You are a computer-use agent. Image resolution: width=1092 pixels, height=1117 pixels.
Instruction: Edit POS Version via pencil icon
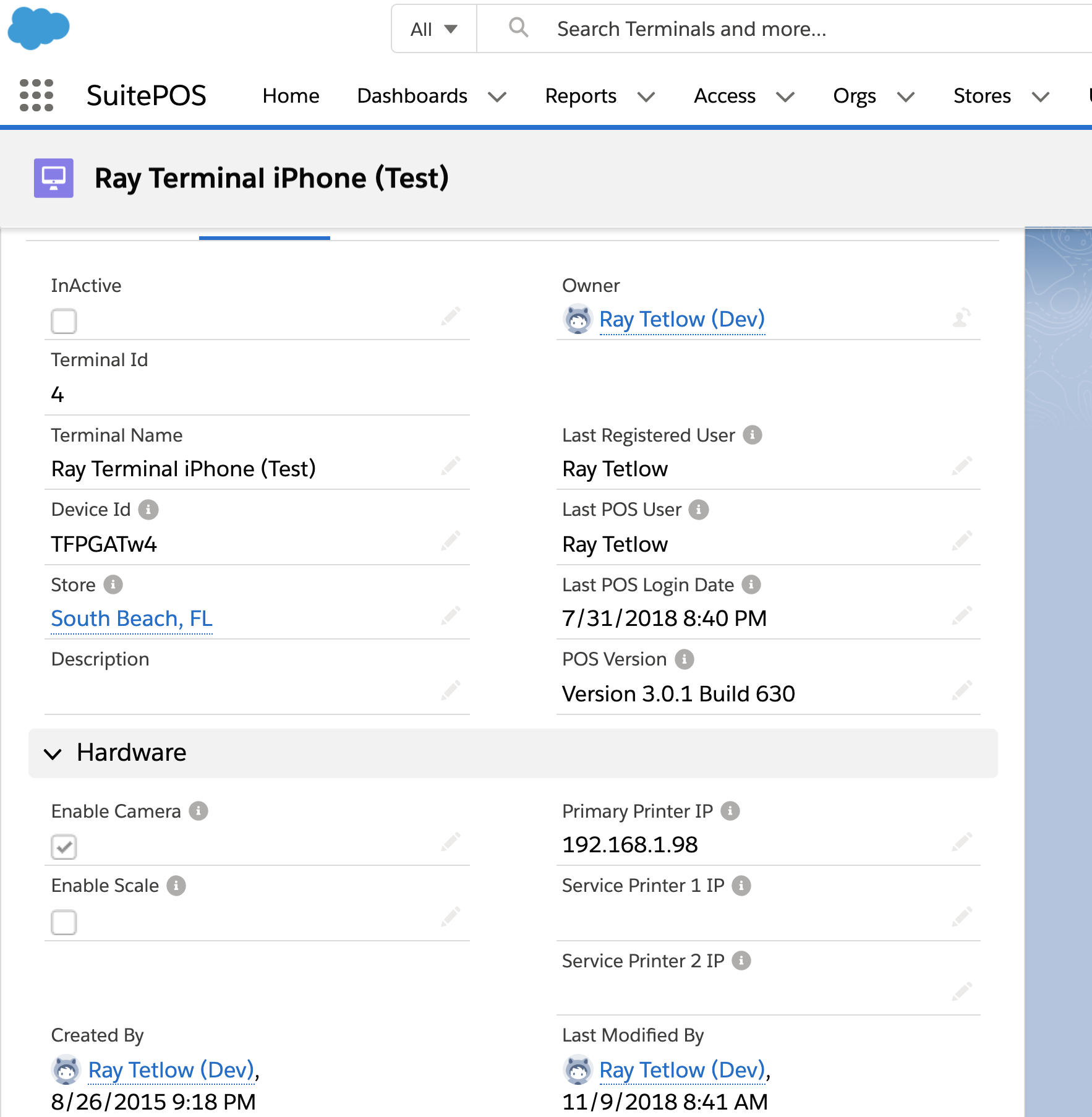(962, 690)
